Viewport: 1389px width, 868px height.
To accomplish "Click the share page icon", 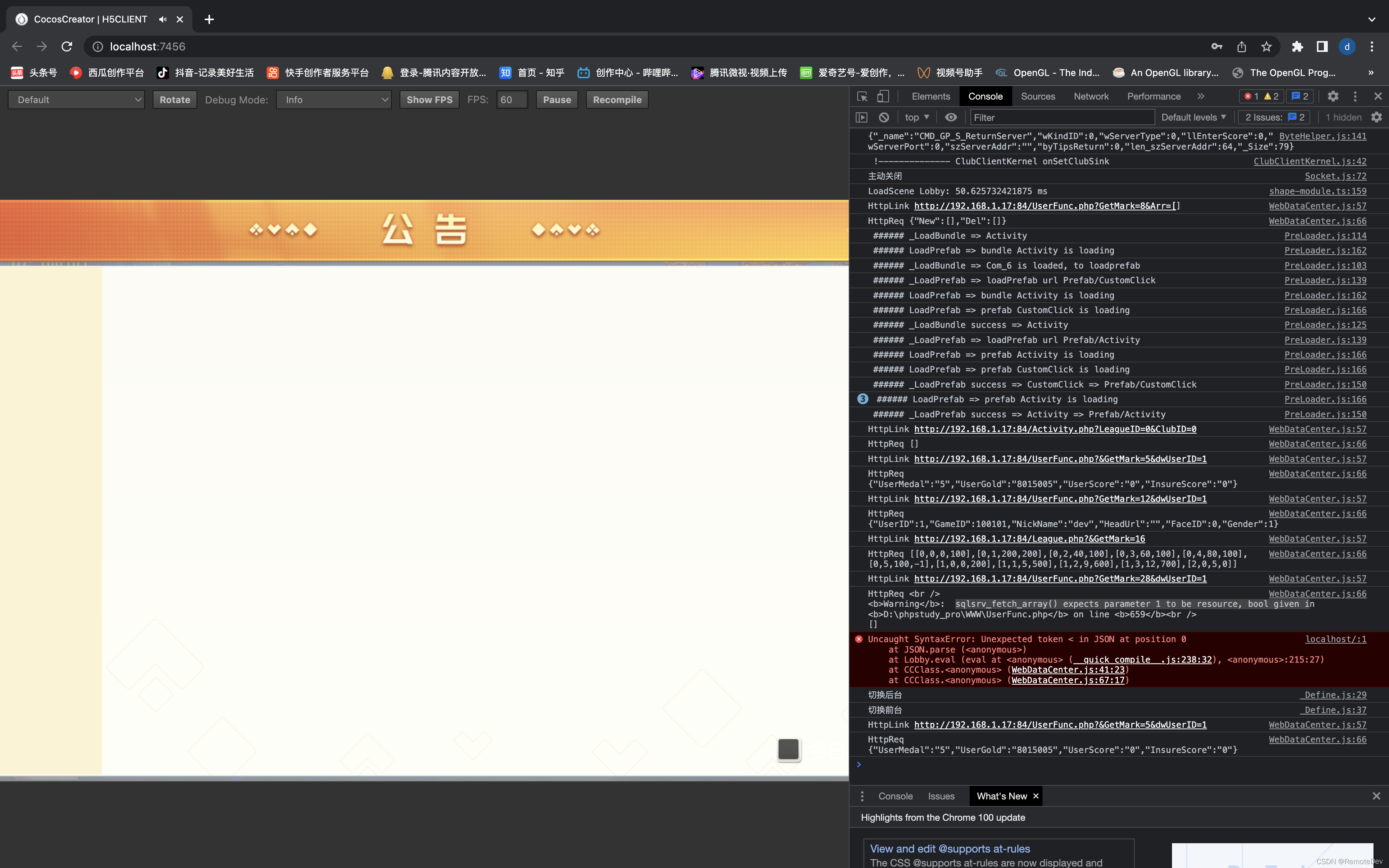I will coord(1241,46).
